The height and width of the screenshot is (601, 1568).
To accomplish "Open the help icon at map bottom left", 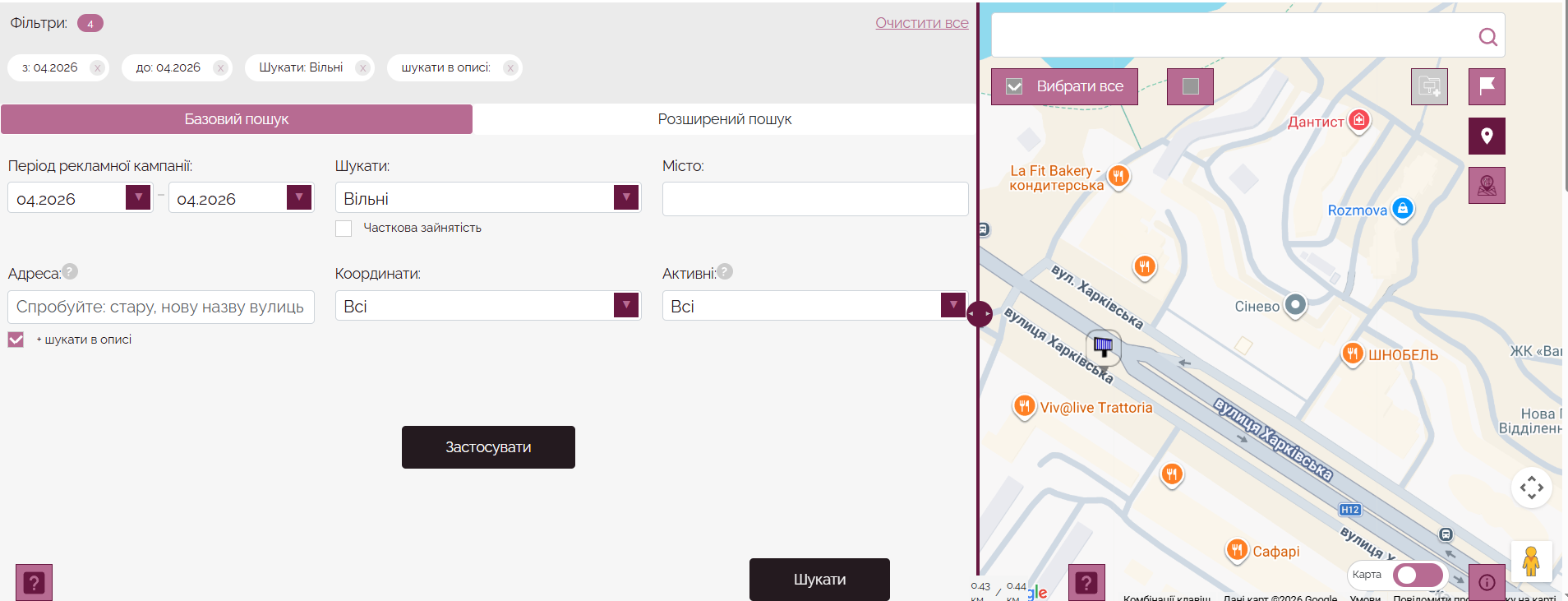I will pos(1086,583).
